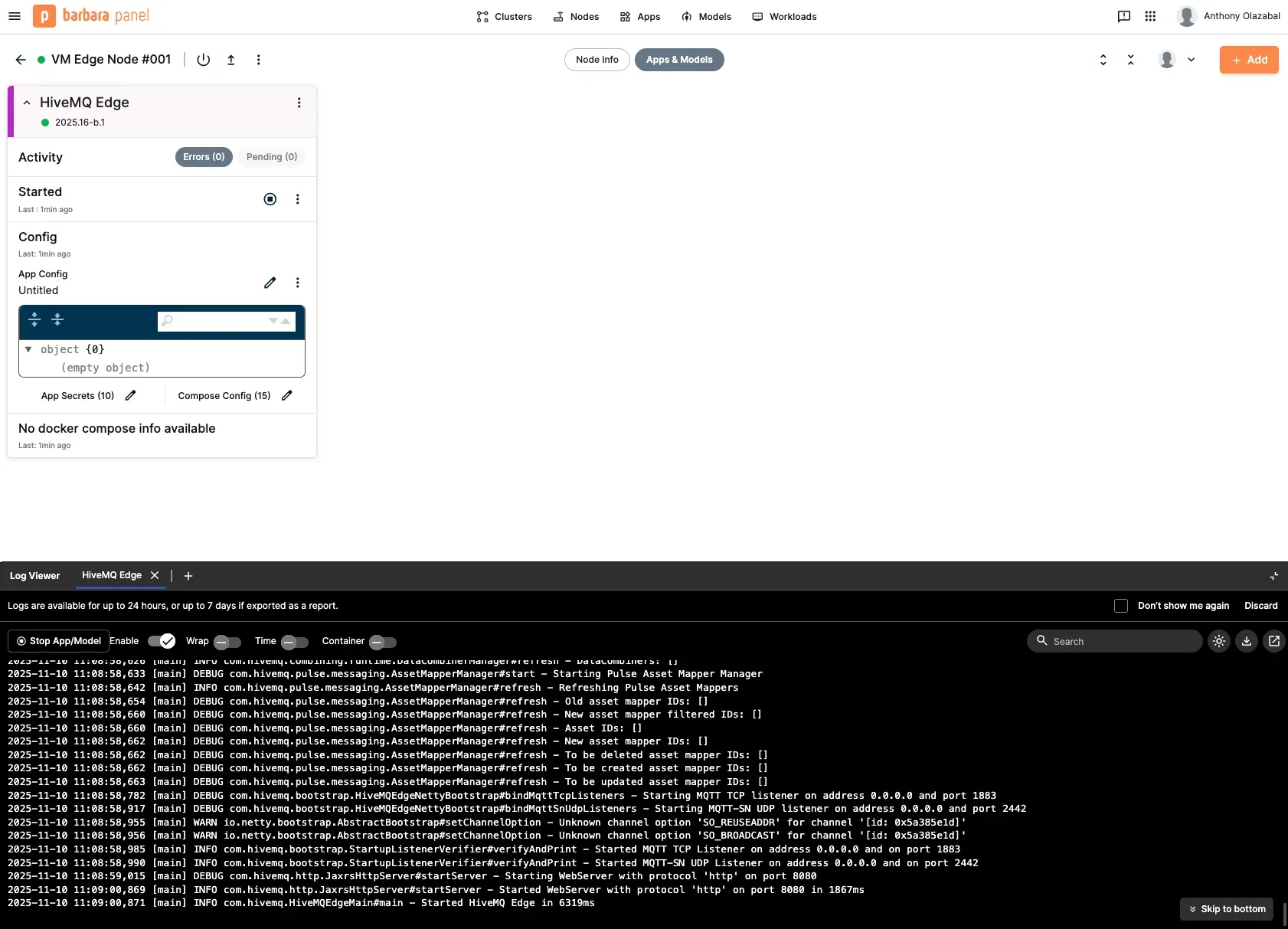The image size is (1288, 929).
Task: Open Workloads from the top bar
Action: (784, 16)
